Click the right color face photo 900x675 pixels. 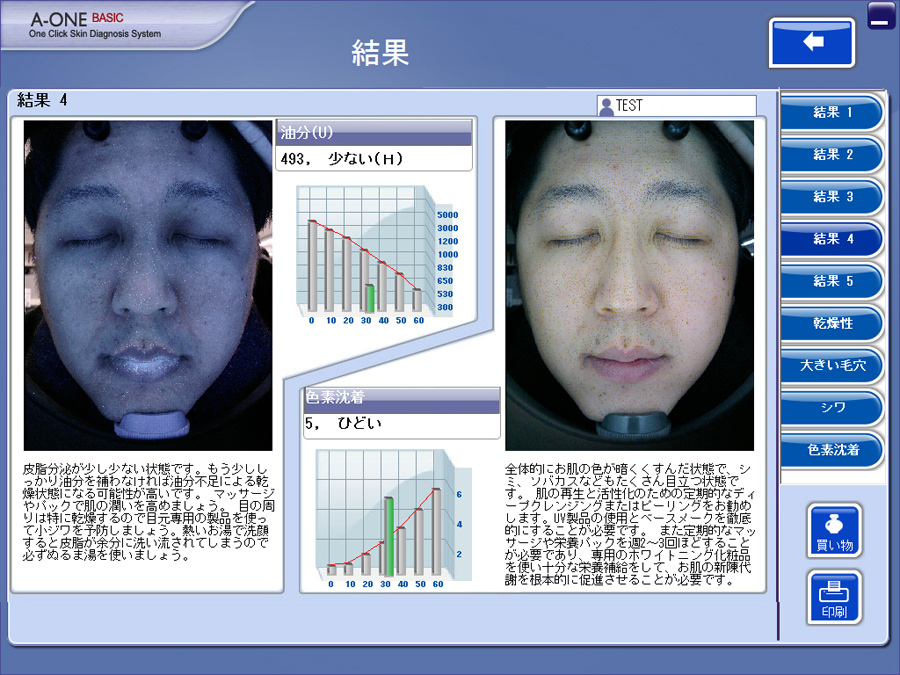[x=629, y=285]
